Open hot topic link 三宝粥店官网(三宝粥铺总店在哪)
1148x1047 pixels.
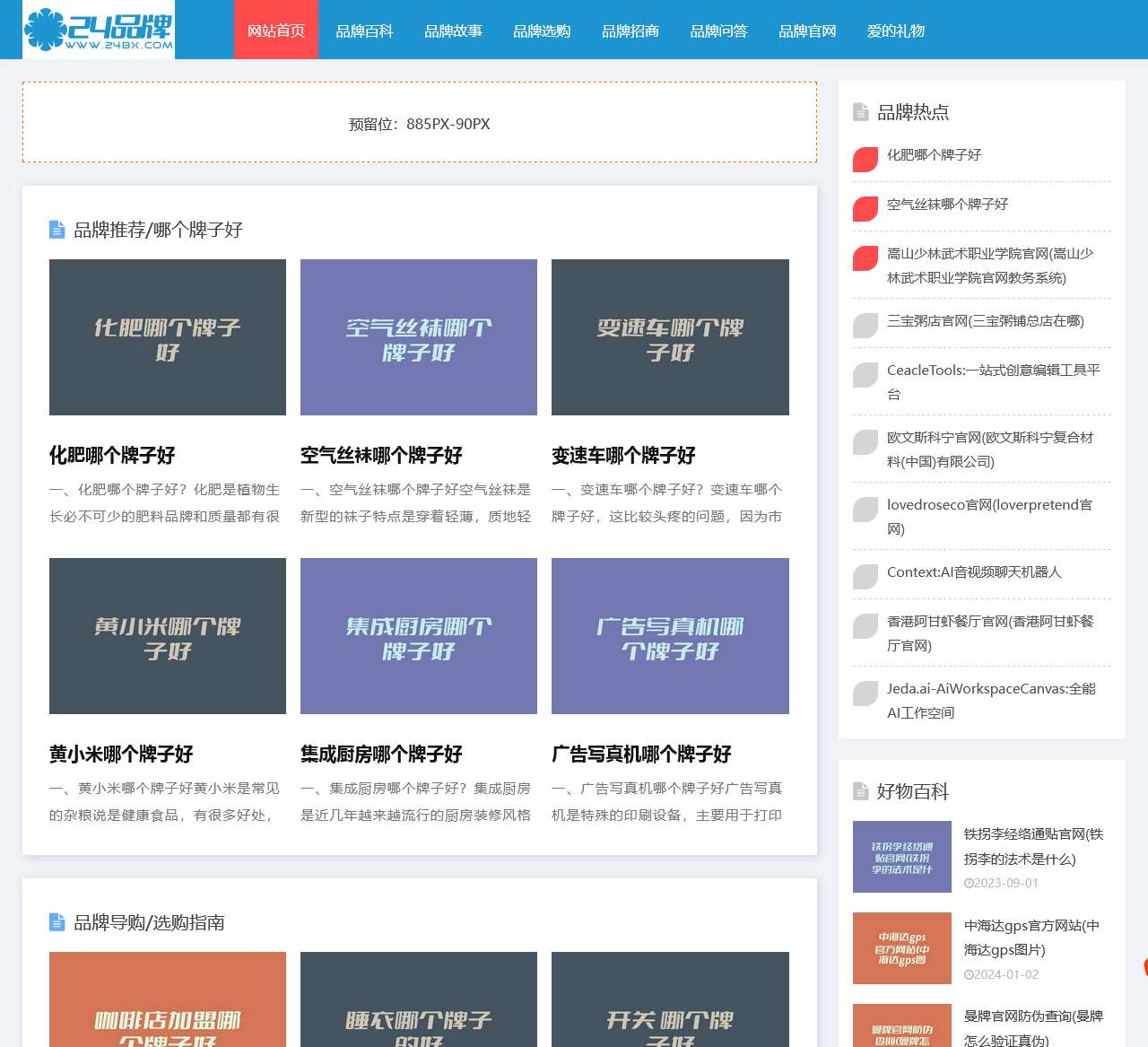click(x=985, y=320)
